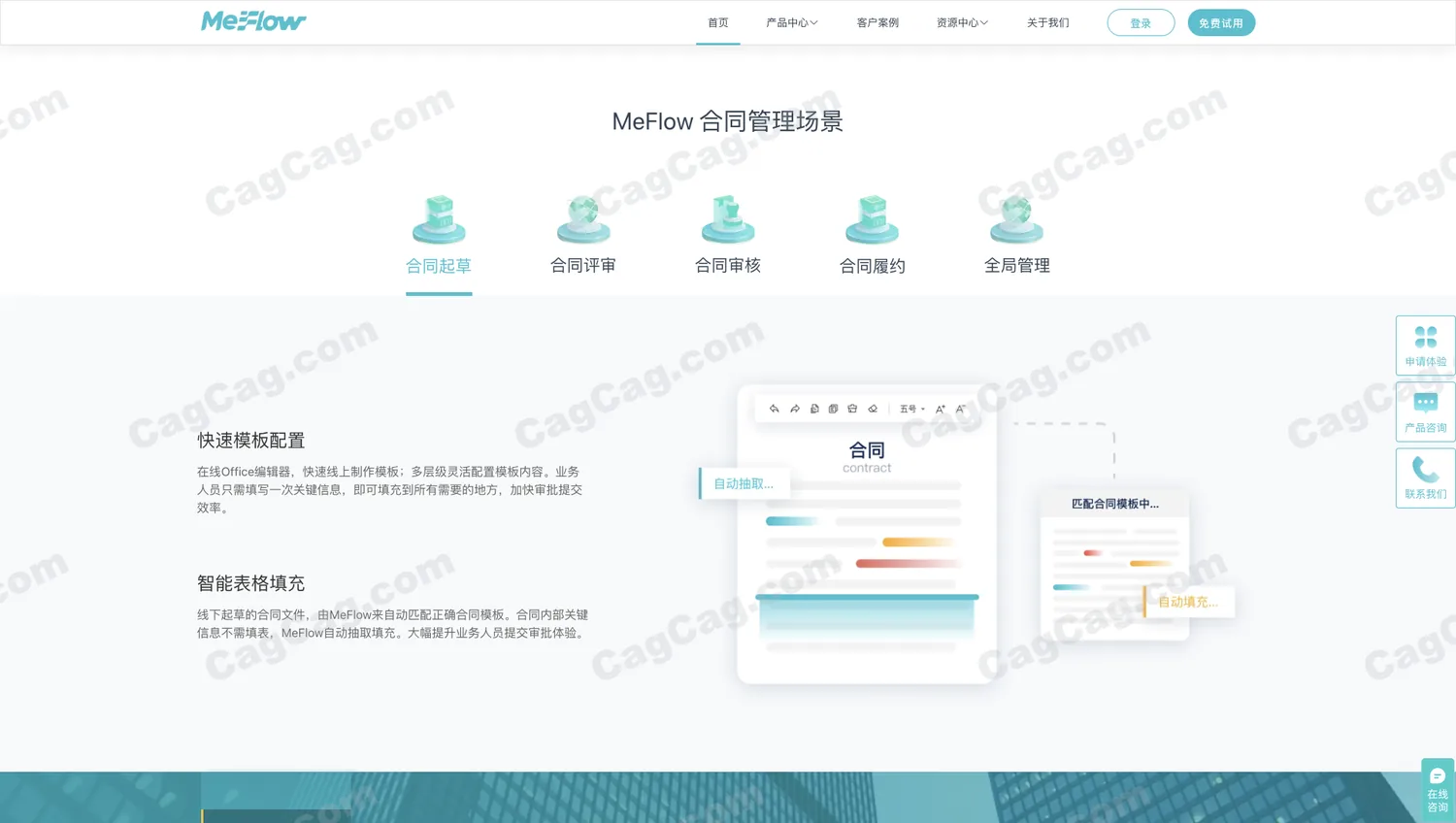1456x823 pixels.
Task: Open 客户案例 navigation item
Action: pyautogui.click(x=877, y=22)
